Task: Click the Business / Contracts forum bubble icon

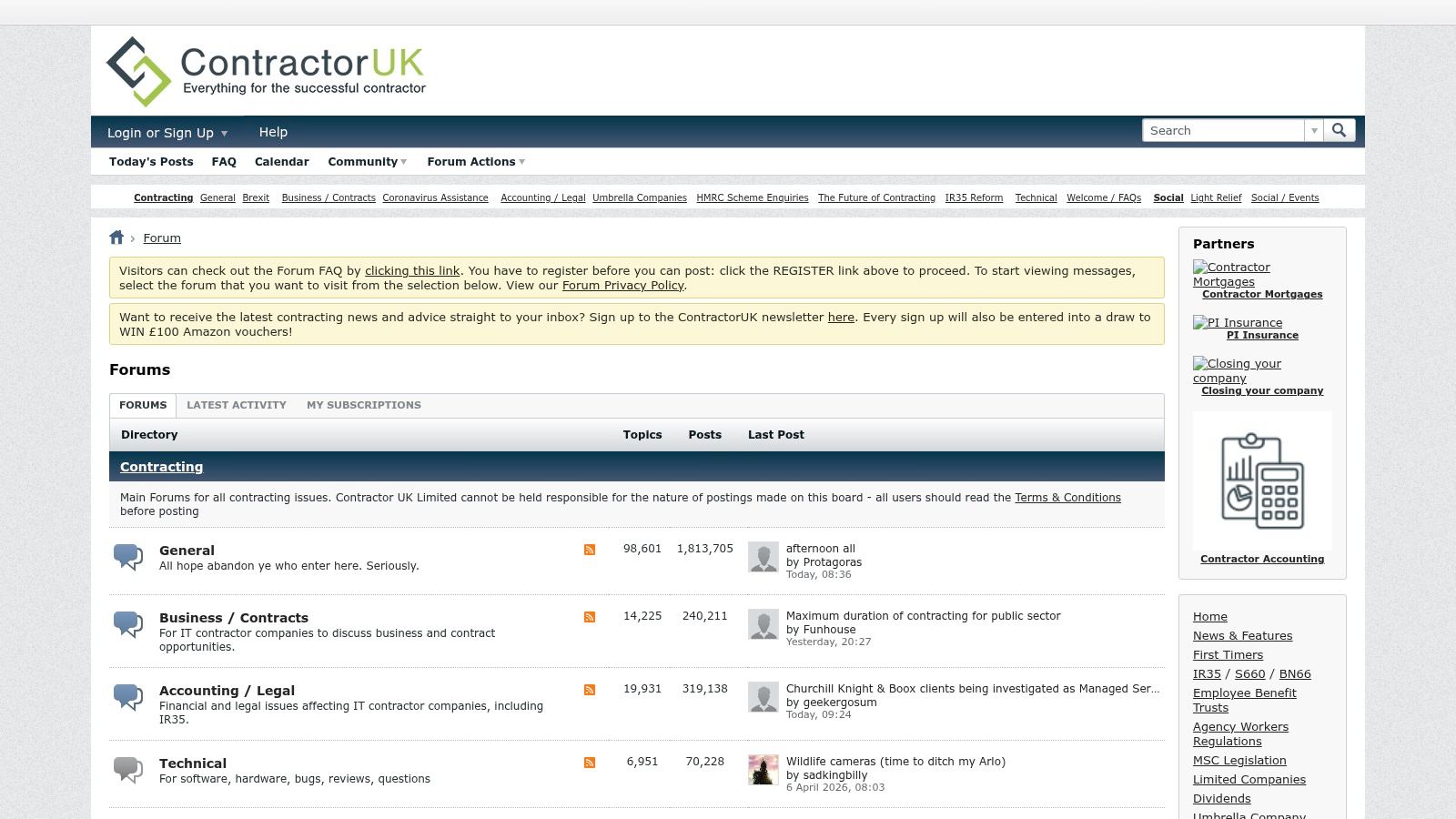Action: tap(128, 624)
